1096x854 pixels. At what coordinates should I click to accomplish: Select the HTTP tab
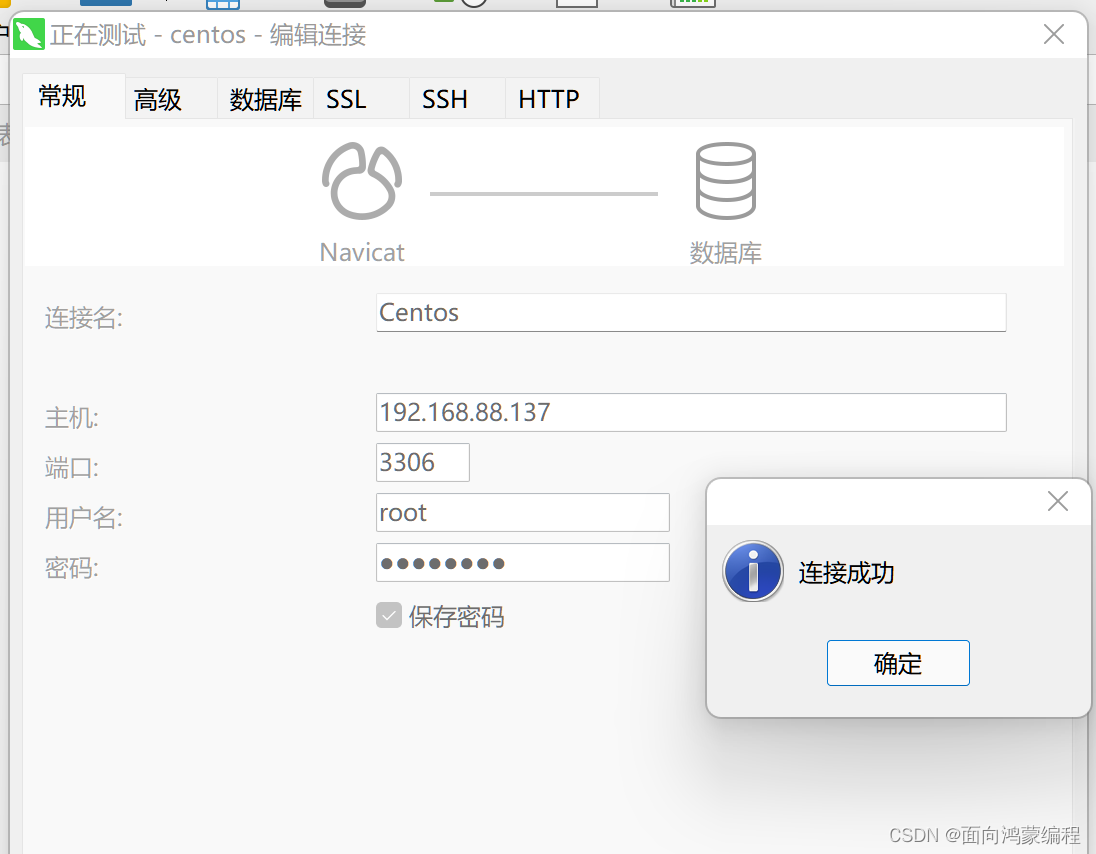coord(552,99)
